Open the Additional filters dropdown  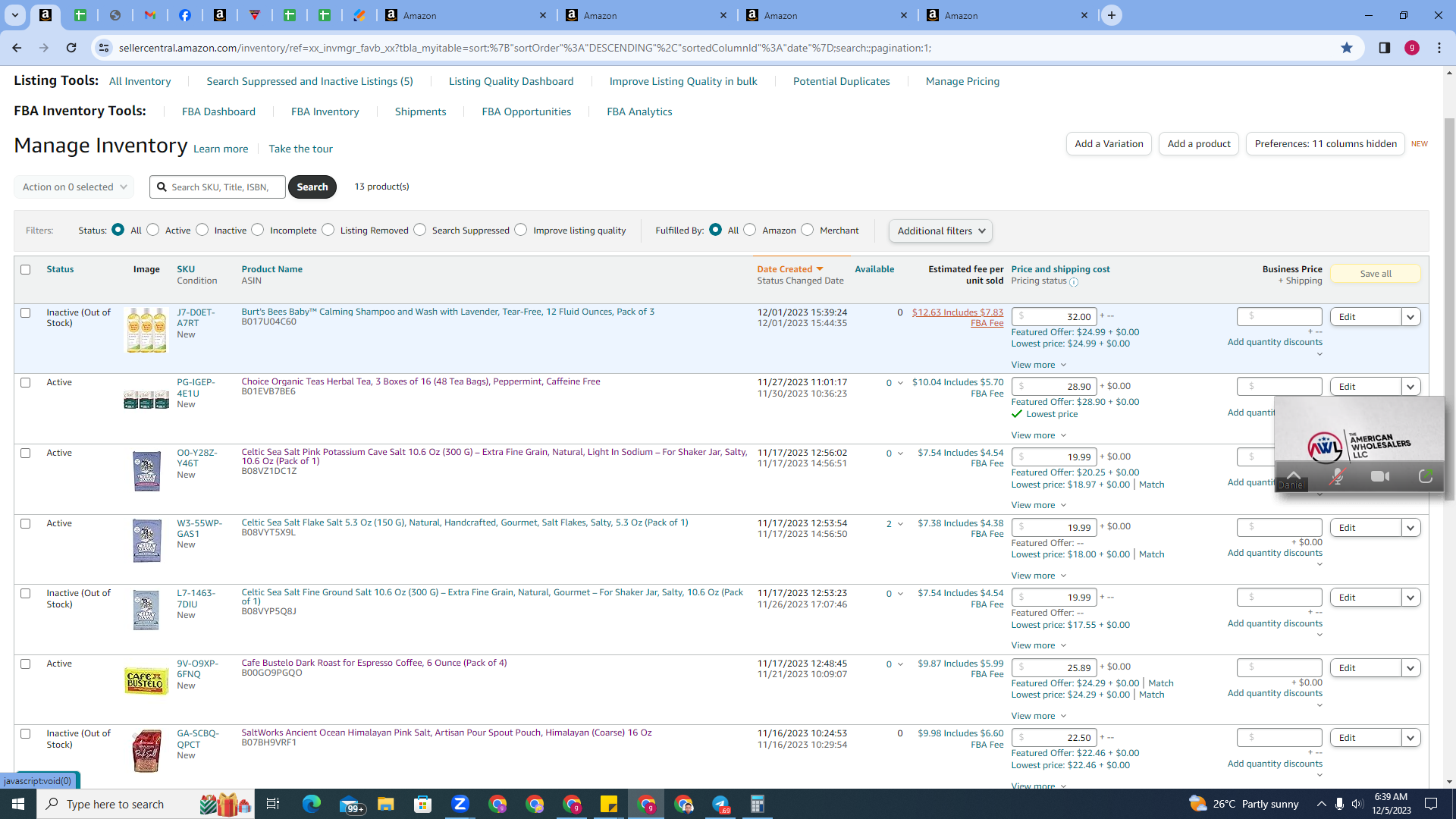[x=940, y=231]
